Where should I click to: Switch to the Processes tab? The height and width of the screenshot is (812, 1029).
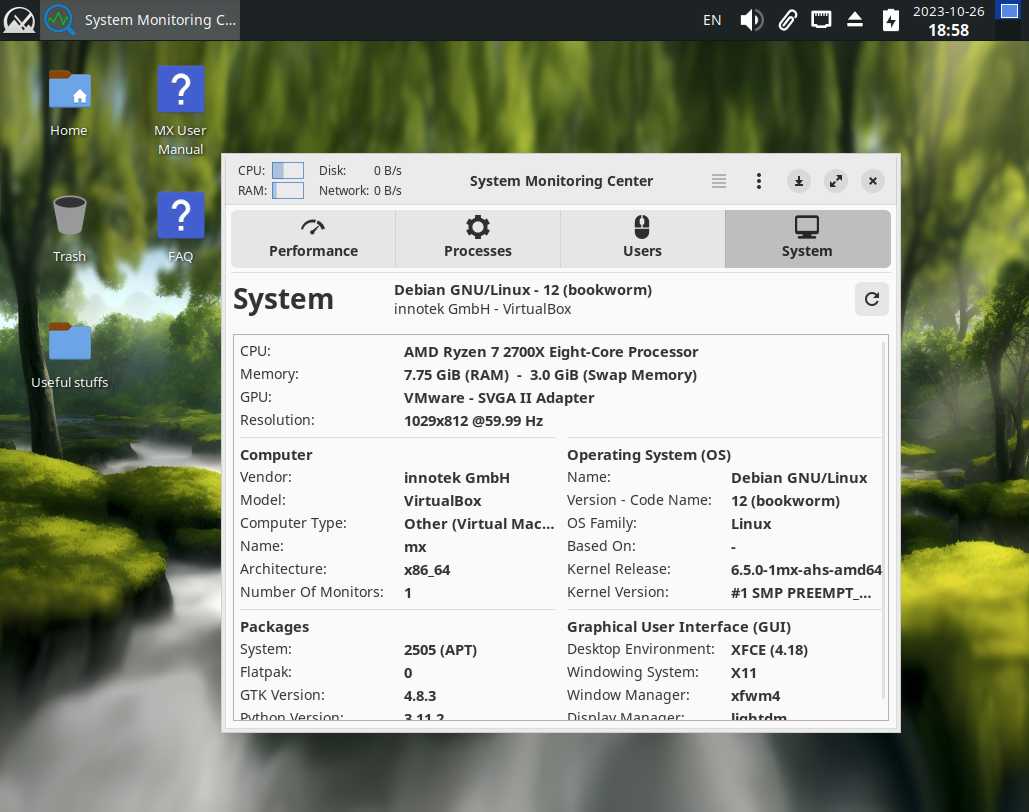tap(478, 238)
